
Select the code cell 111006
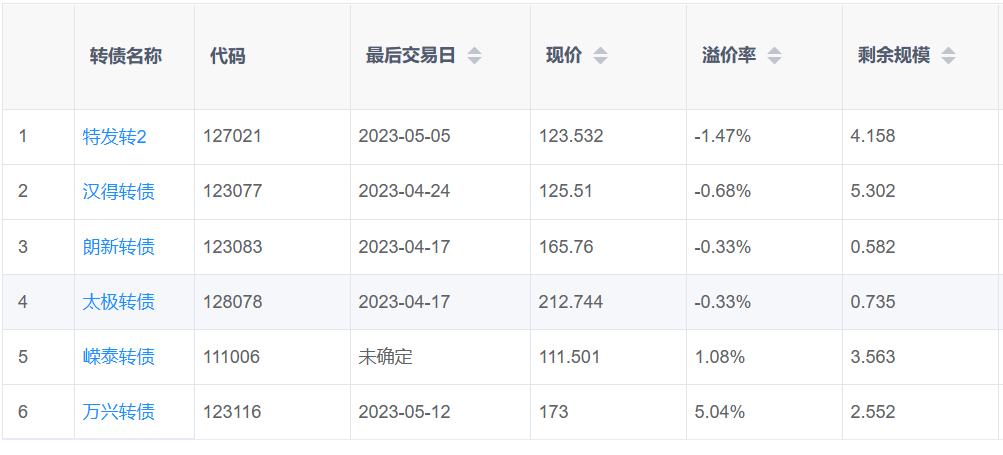point(231,356)
